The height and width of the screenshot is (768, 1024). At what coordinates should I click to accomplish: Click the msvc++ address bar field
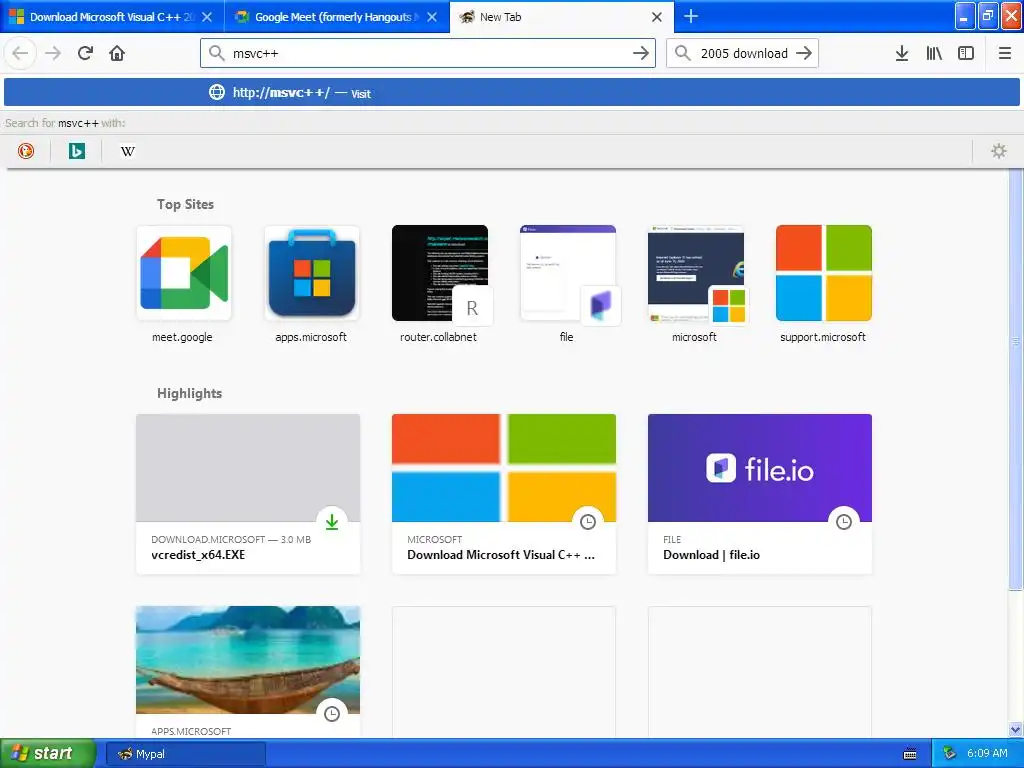428,53
